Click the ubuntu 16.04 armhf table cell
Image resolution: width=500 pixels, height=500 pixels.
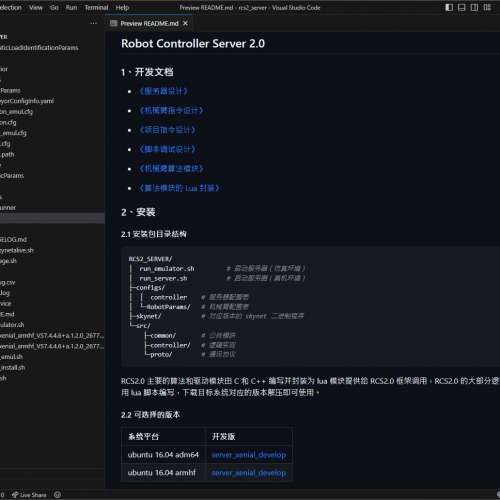pyautogui.click(x=163, y=473)
